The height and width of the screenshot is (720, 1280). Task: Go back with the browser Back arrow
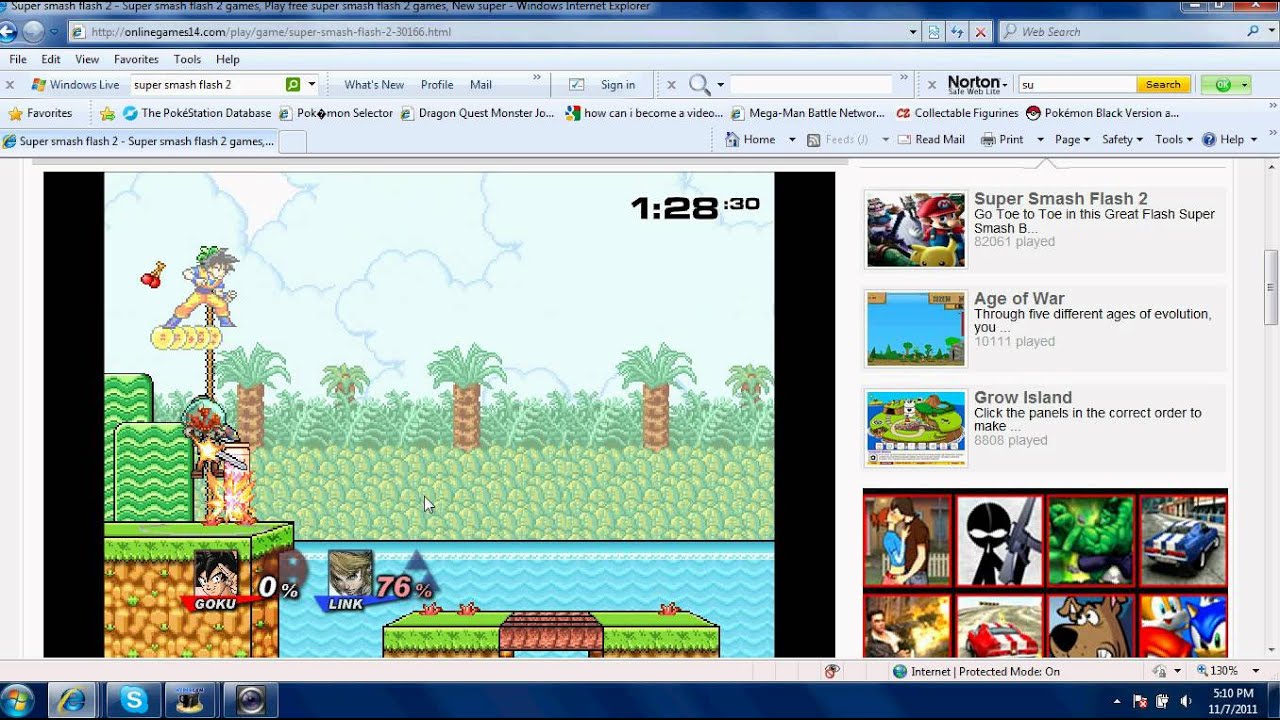[7, 32]
